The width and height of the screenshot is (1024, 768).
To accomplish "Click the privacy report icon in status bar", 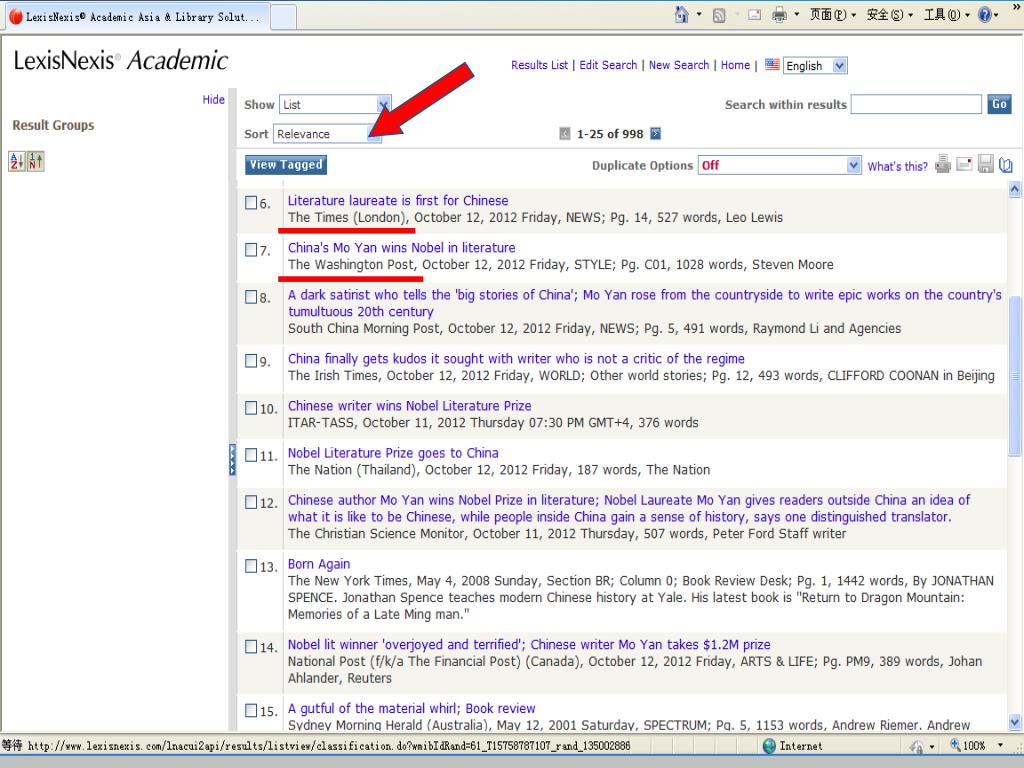I will 917,746.
